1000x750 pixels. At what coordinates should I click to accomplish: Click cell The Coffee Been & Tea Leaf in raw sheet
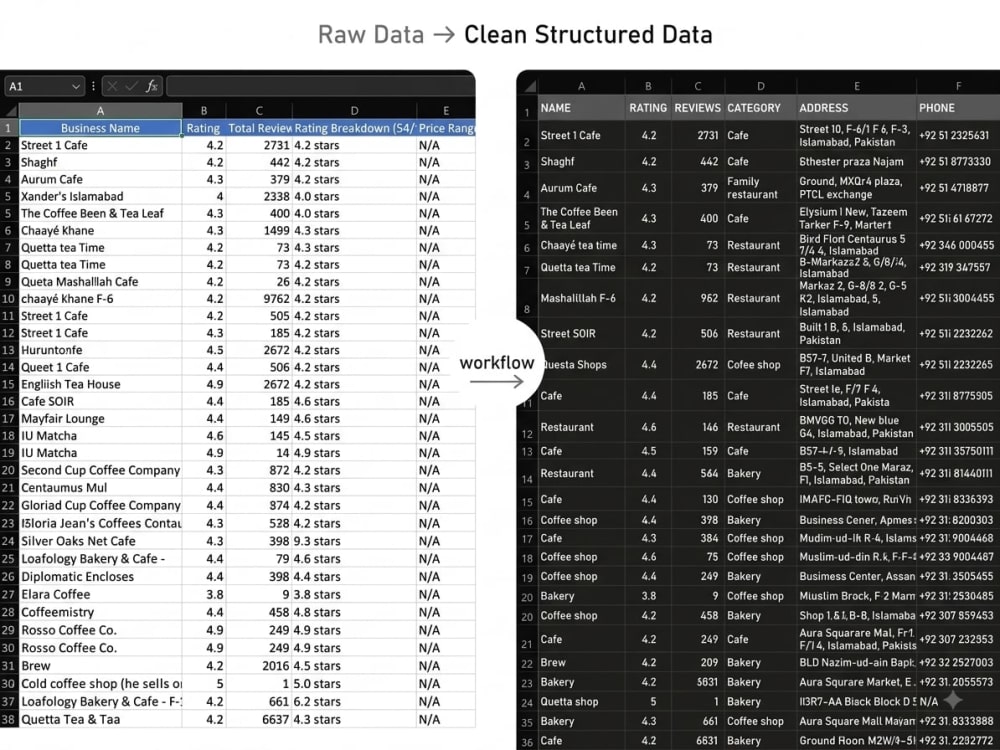click(x=100, y=214)
